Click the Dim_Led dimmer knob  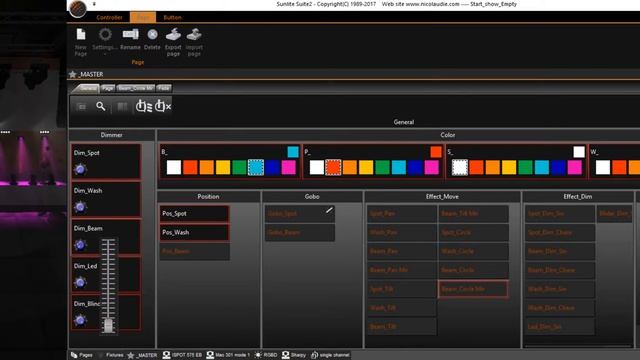(80, 282)
